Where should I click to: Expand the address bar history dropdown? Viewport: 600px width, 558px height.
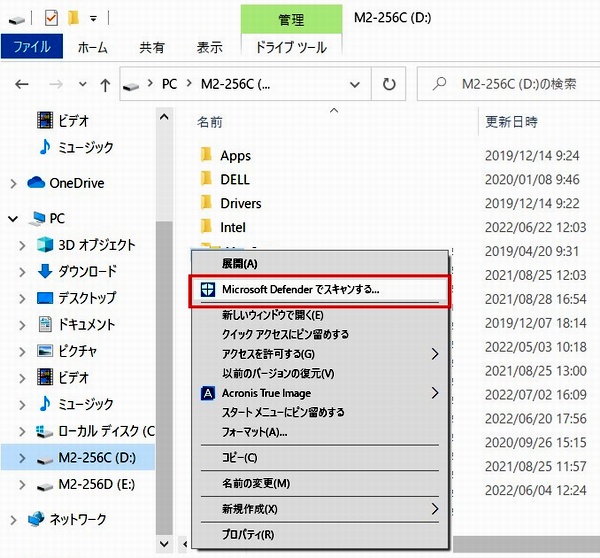pyautogui.click(x=355, y=84)
